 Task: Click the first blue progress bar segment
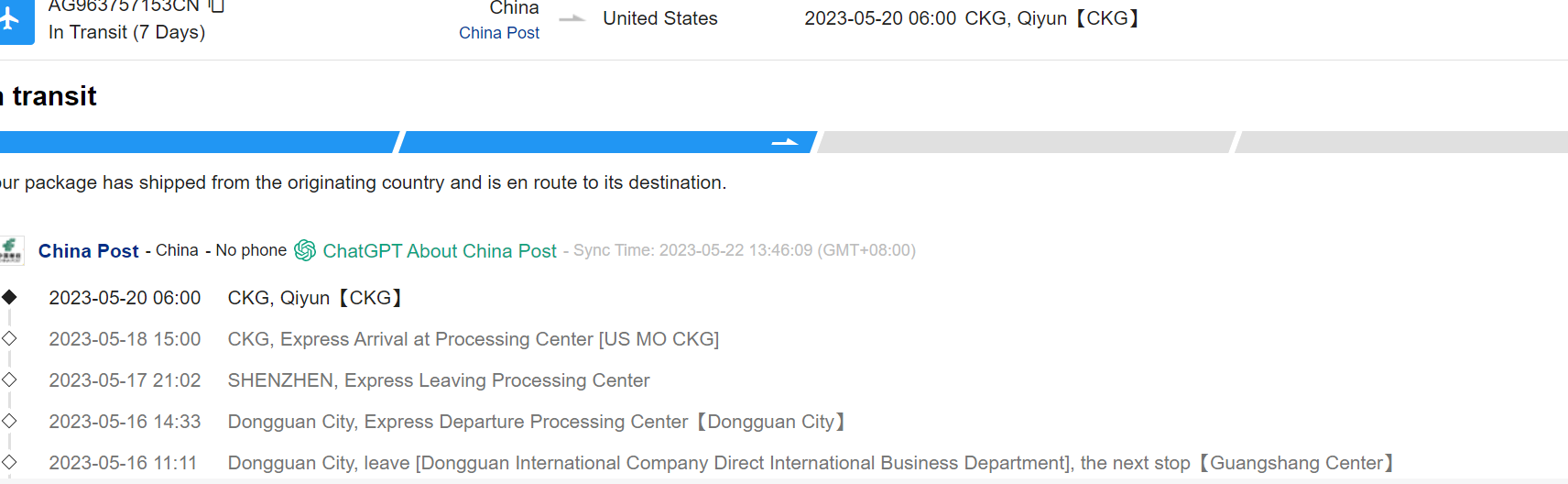click(x=197, y=142)
